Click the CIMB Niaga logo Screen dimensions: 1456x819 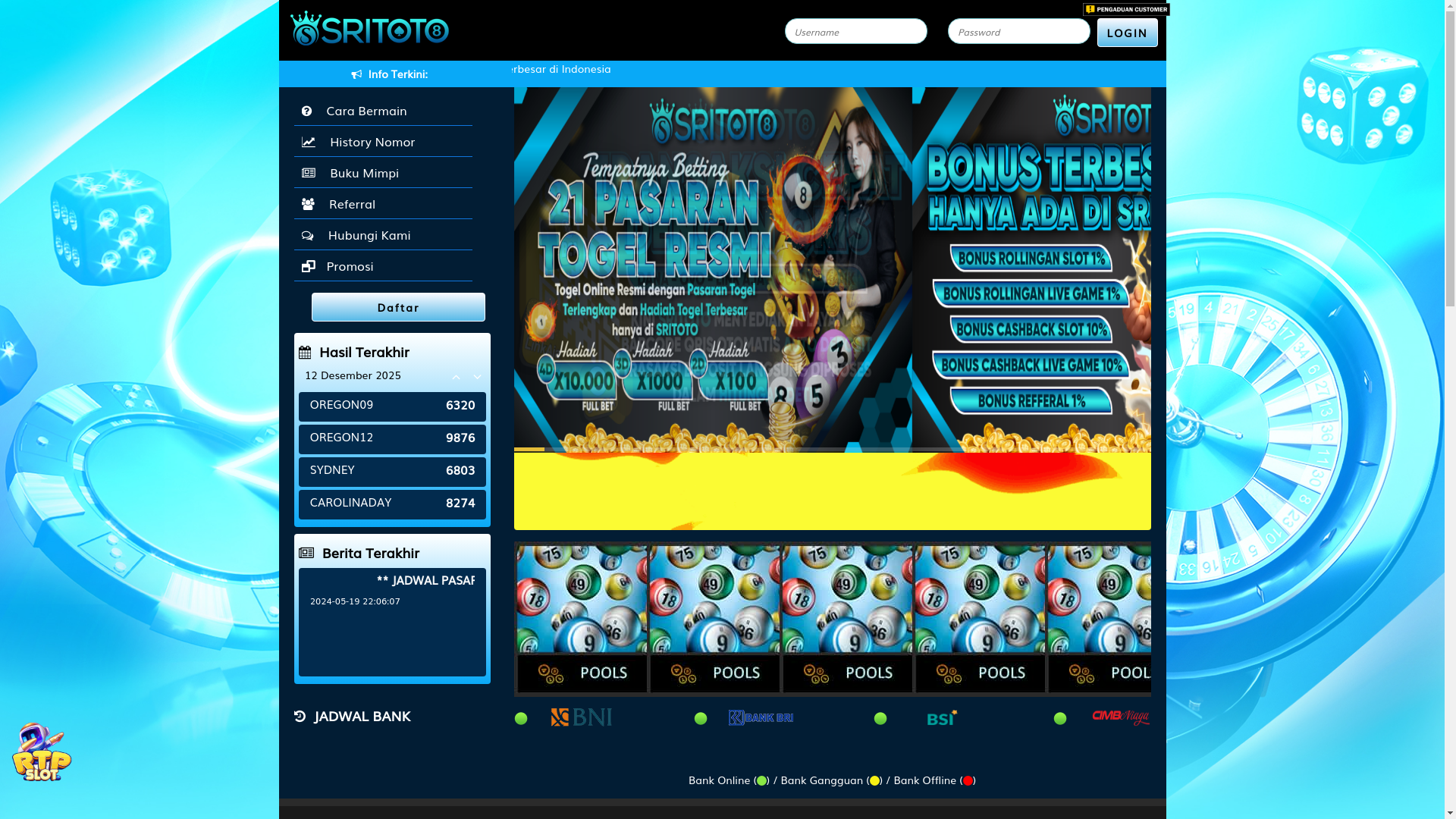[x=1121, y=717]
